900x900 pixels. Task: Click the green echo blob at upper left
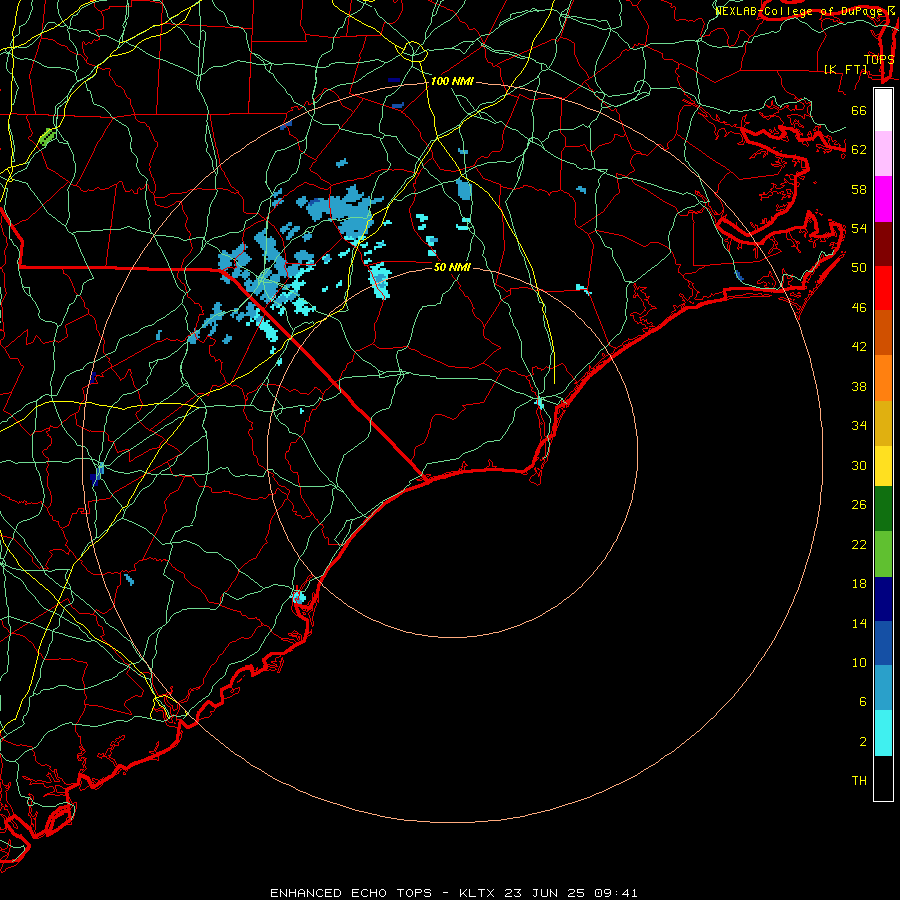pyautogui.click(x=46, y=137)
